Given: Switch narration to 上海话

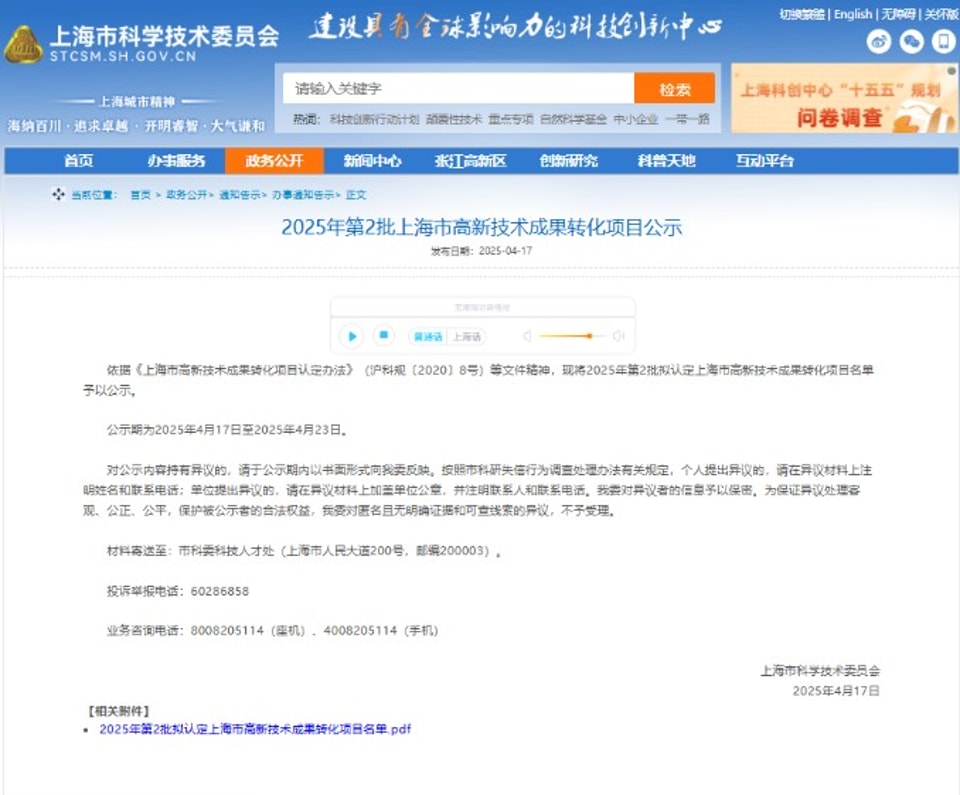Looking at the screenshot, I should (467, 337).
